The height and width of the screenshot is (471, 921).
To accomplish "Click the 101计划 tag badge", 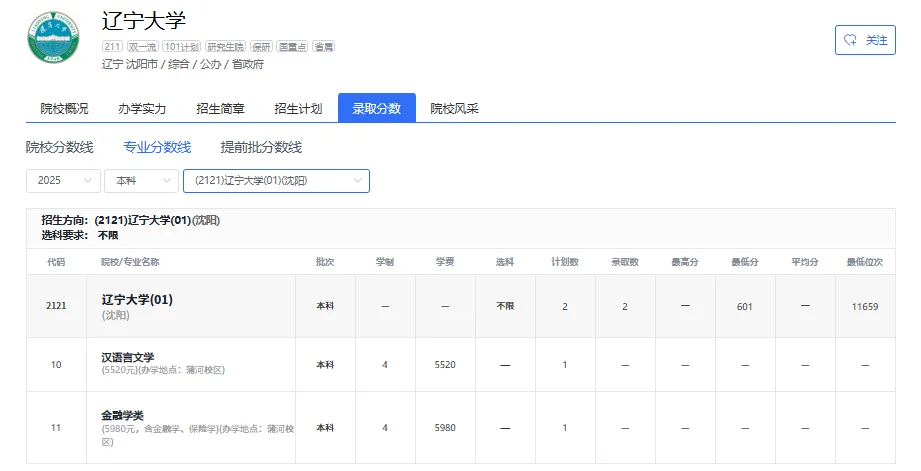I will 181,46.
